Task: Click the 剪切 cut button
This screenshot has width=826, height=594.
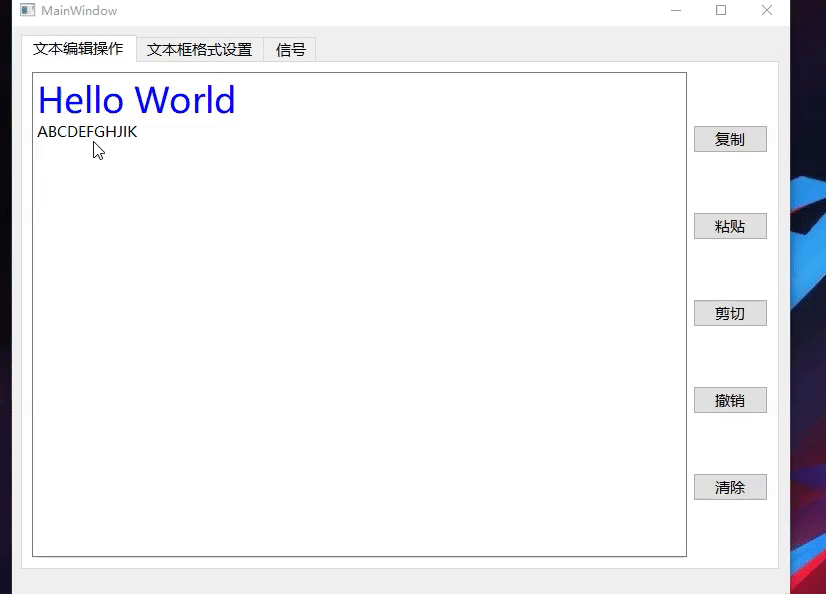Action: coord(730,313)
